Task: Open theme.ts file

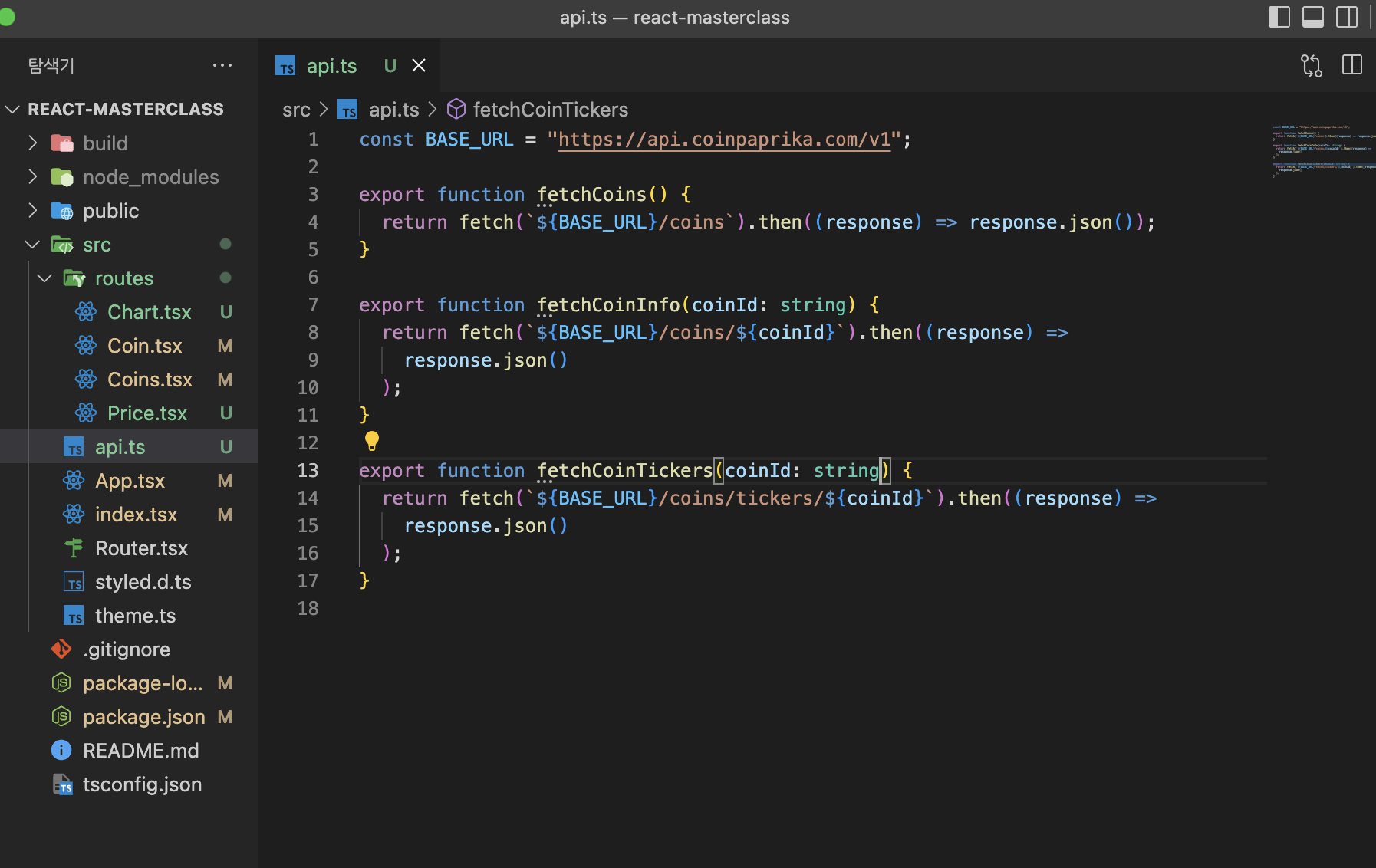Action: pyautogui.click(x=136, y=616)
